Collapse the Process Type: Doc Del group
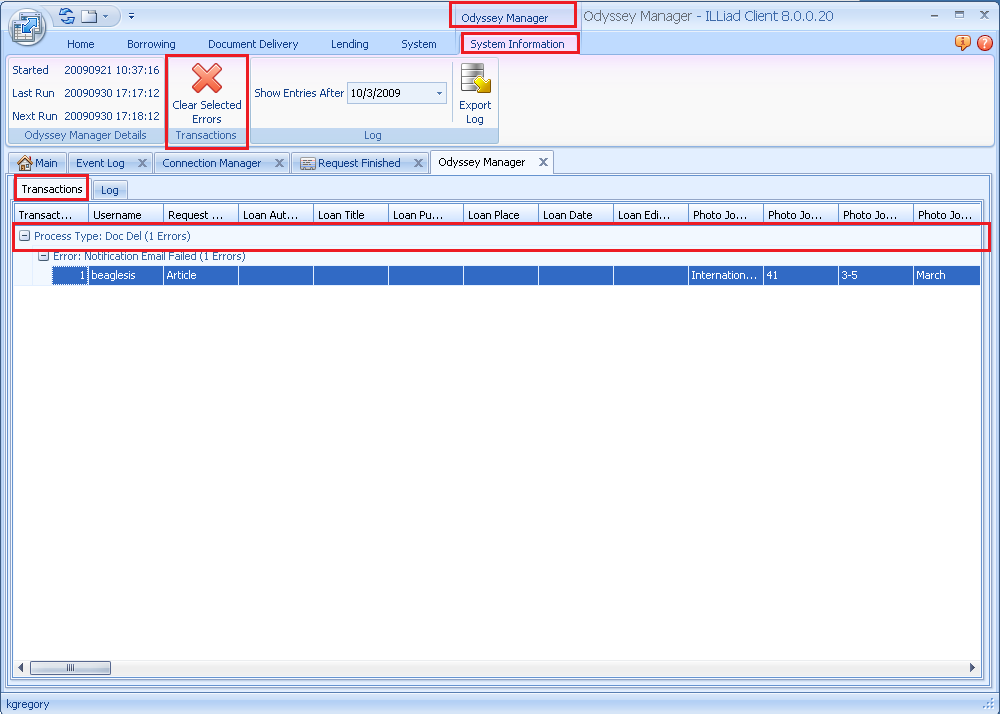Viewport: 1000px width, 714px height. click(25, 237)
